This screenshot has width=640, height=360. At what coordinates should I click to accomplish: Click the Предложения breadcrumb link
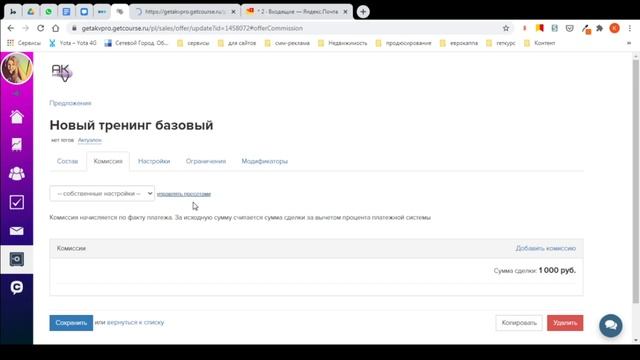[x=70, y=103]
